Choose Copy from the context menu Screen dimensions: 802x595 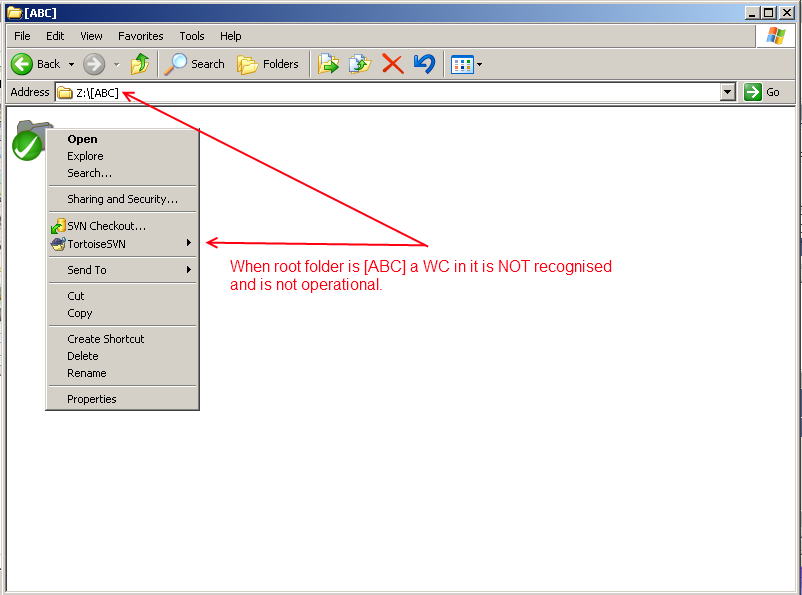click(x=123, y=313)
